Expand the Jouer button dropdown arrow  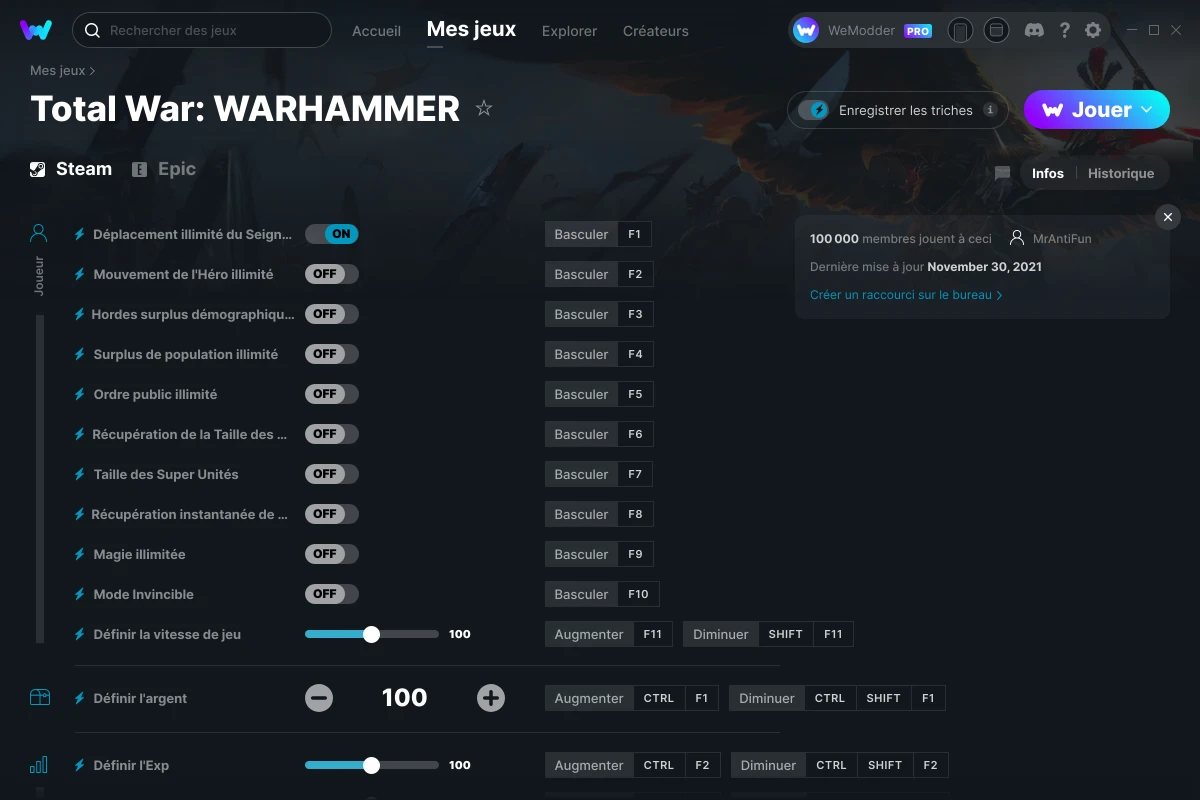(1147, 110)
